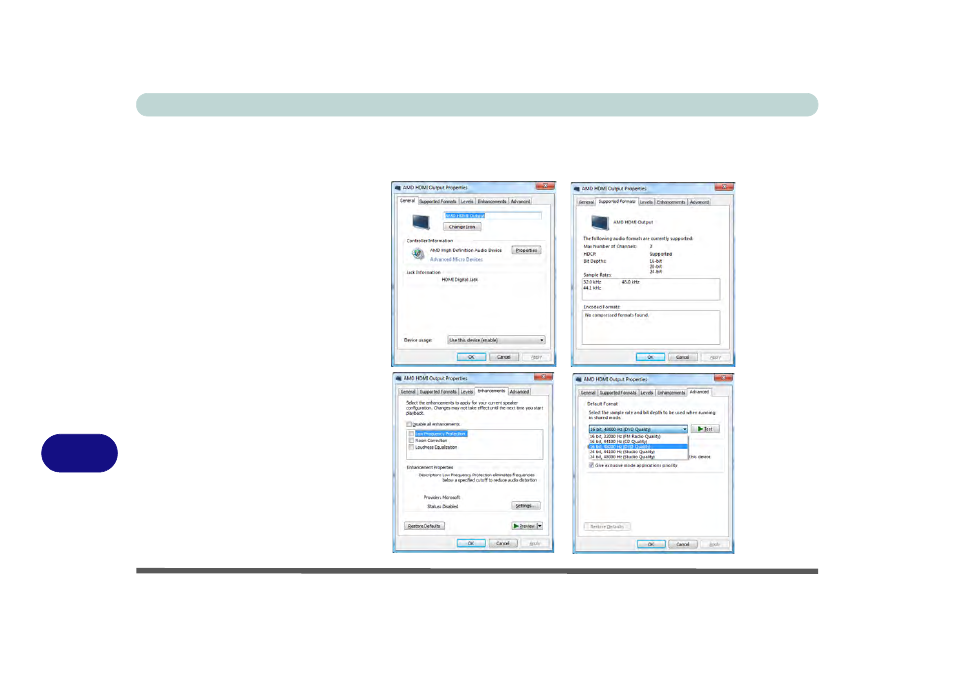Toggle Give exclusive mode applications priority

coord(591,466)
